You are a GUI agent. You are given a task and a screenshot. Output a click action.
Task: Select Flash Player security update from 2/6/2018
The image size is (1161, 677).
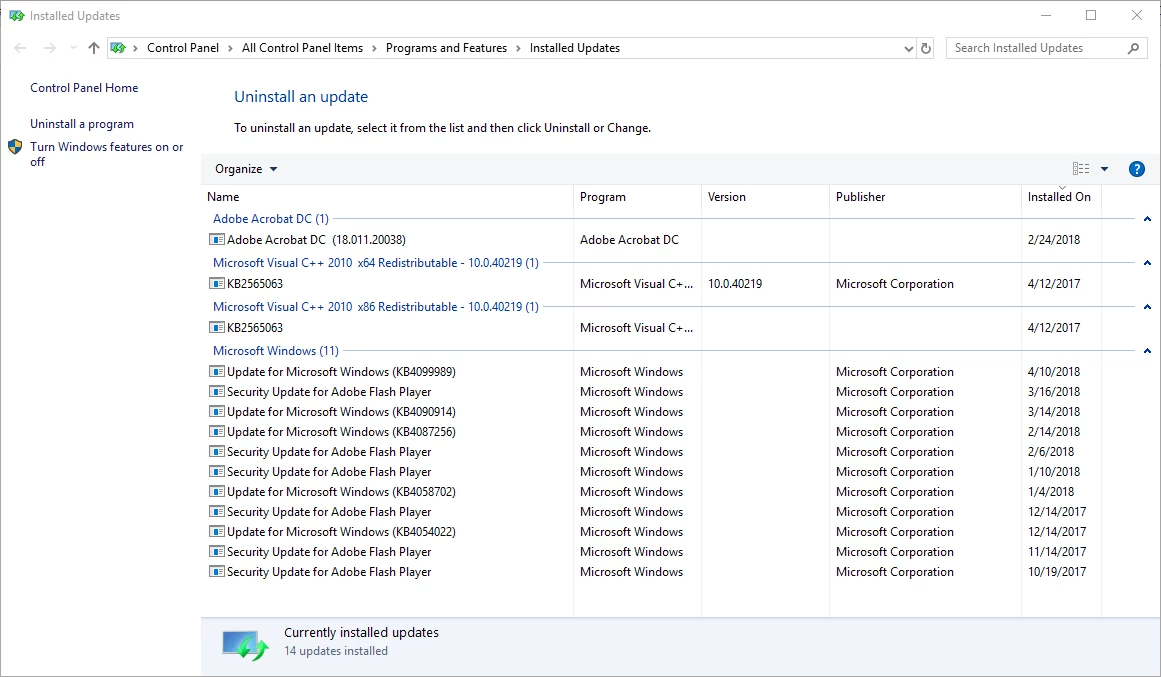pos(329,452)
